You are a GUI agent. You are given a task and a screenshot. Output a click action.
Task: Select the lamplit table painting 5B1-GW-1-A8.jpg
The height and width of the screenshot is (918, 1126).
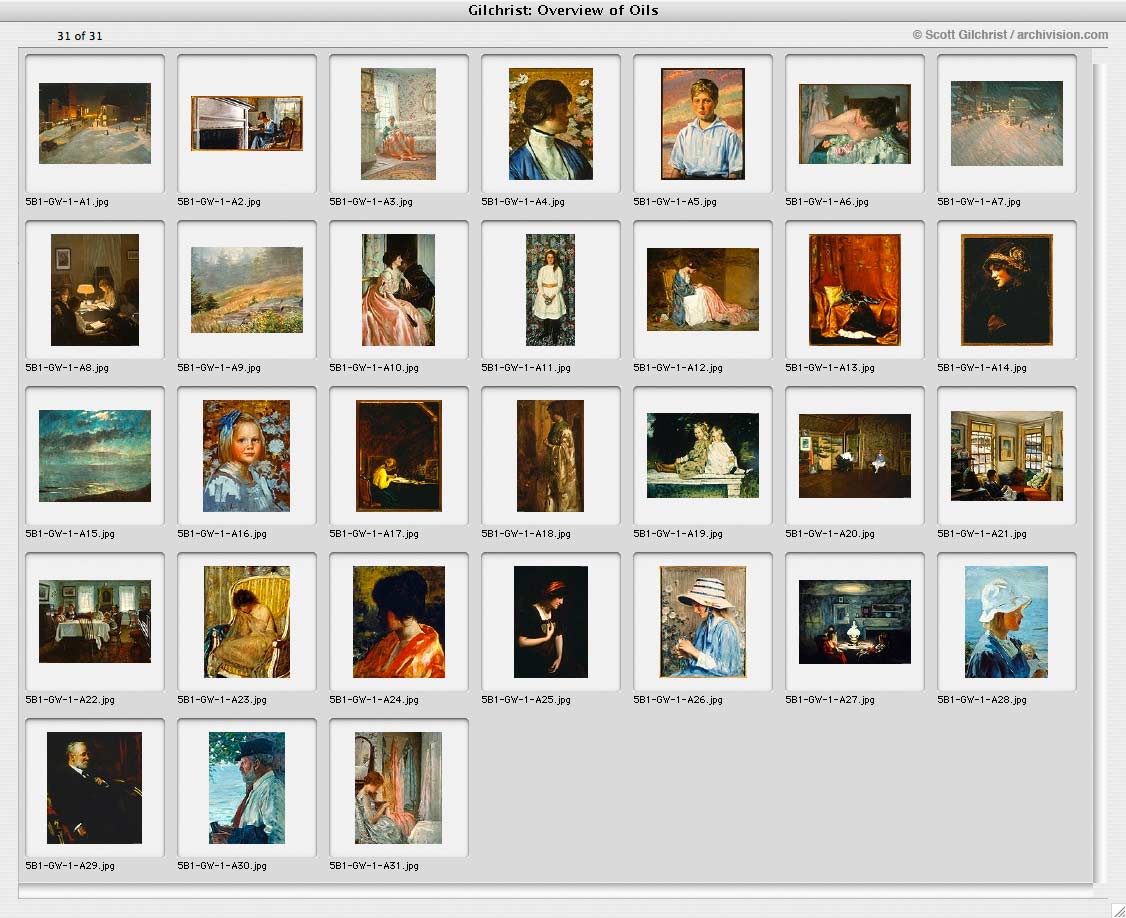coord(95,289)
